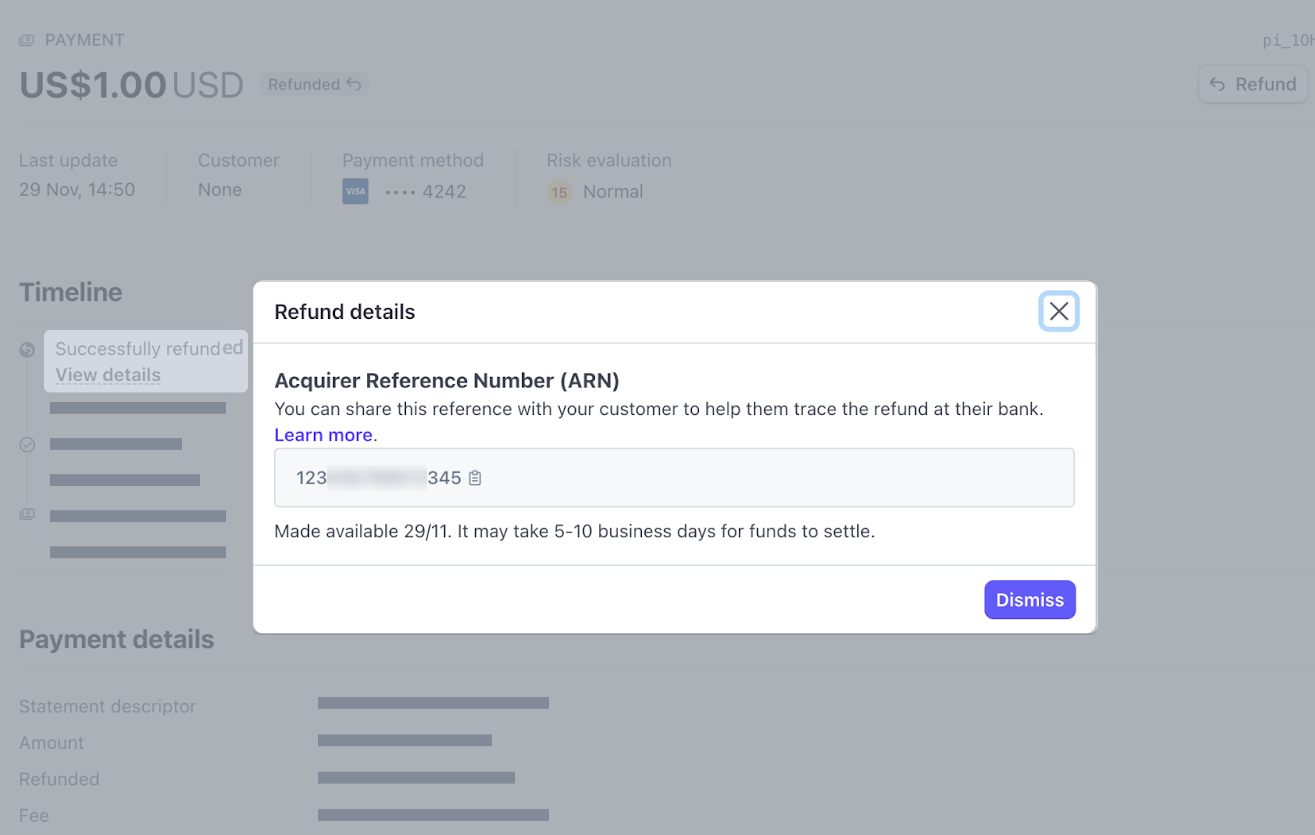Click the Dismiss button
Screen dimensions: 1315x835
[1029, 600]
